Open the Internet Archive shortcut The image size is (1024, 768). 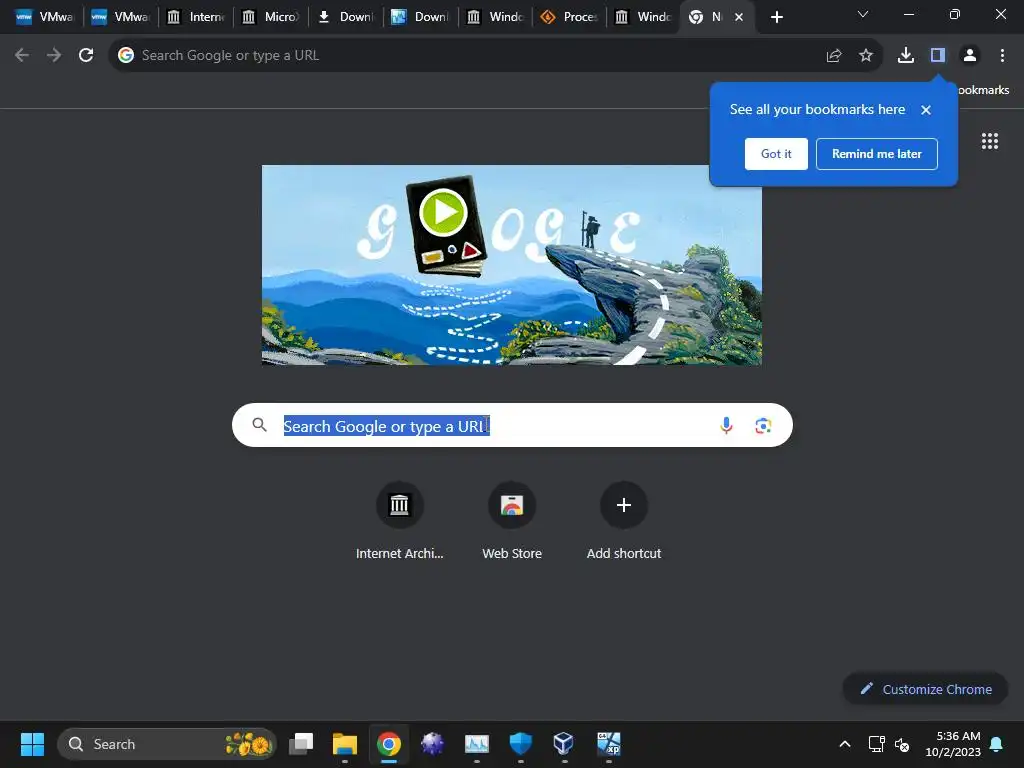click(400, 521)
